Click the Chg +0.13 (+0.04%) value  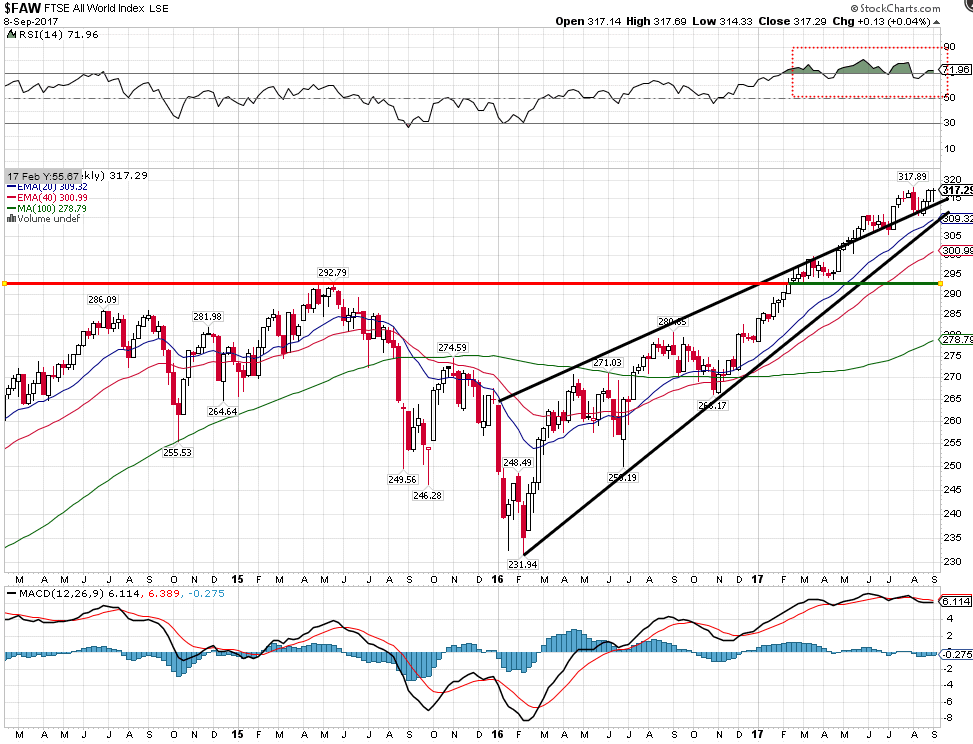(881, 21)
